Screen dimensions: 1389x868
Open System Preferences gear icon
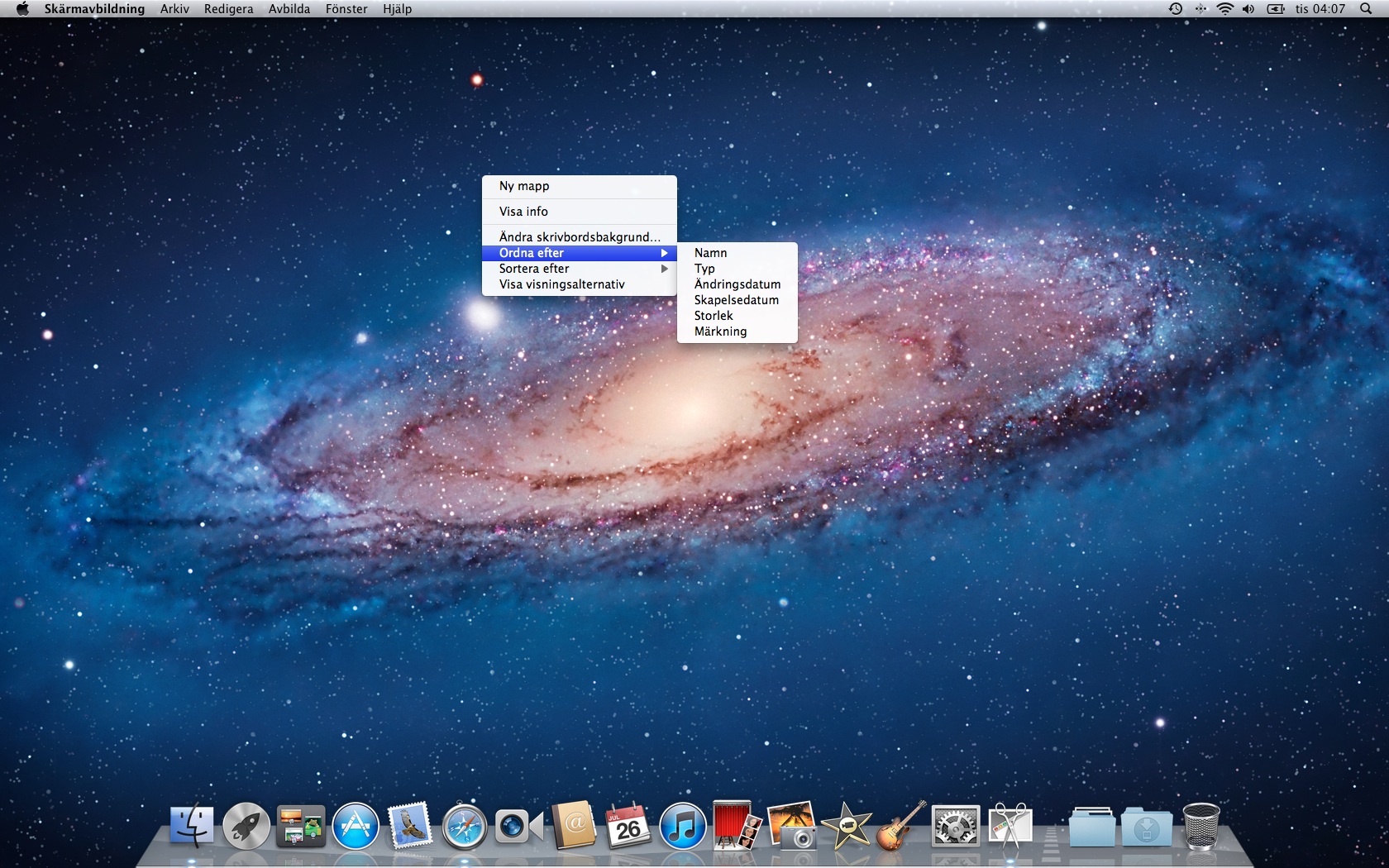click(x=955, y=826)
